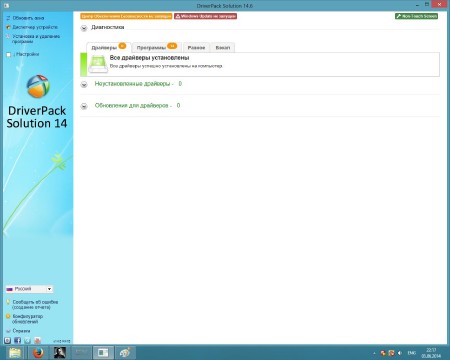Click the orange update configurator icon
This screenshot has height=360, width=450.
click(x=8, y=316)
